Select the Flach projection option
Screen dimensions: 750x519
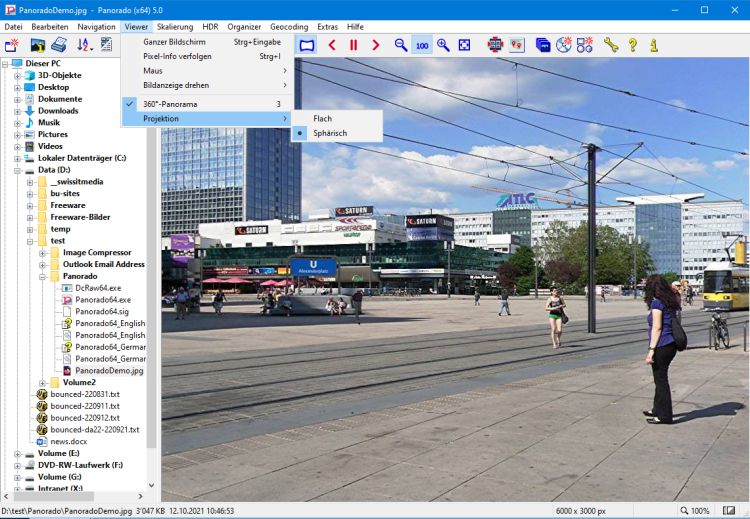point(322,118)
